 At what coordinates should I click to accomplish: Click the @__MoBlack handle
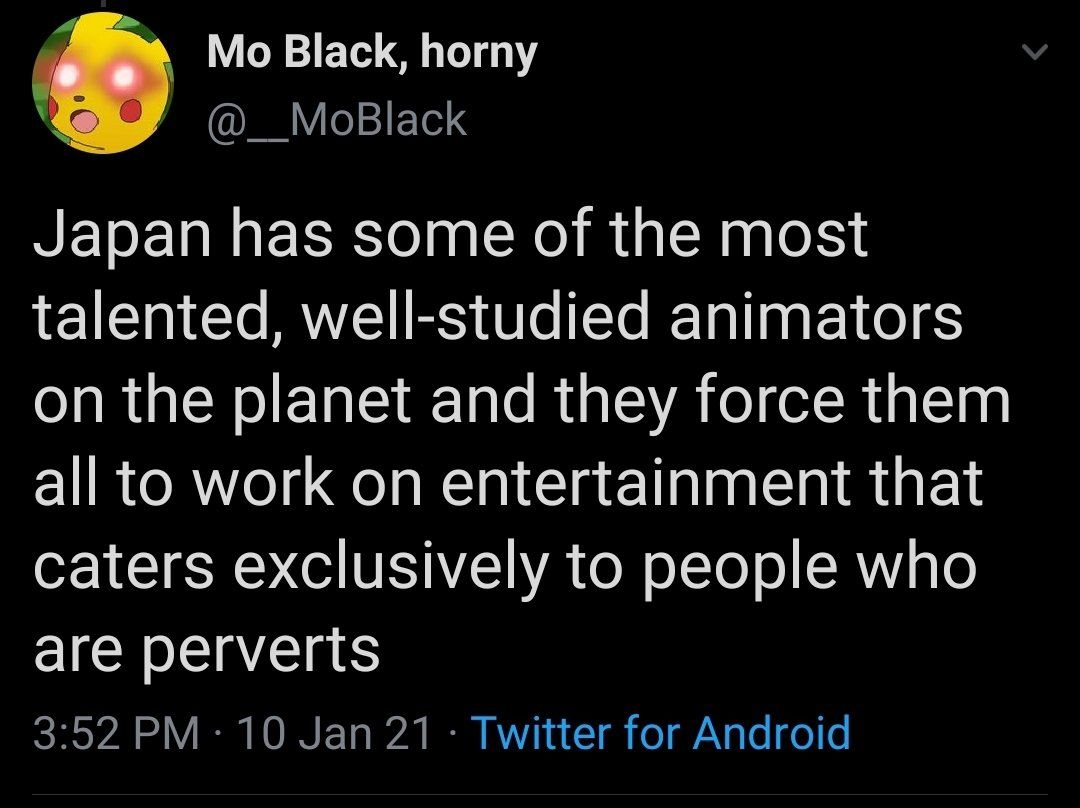[x=337, y=120]
